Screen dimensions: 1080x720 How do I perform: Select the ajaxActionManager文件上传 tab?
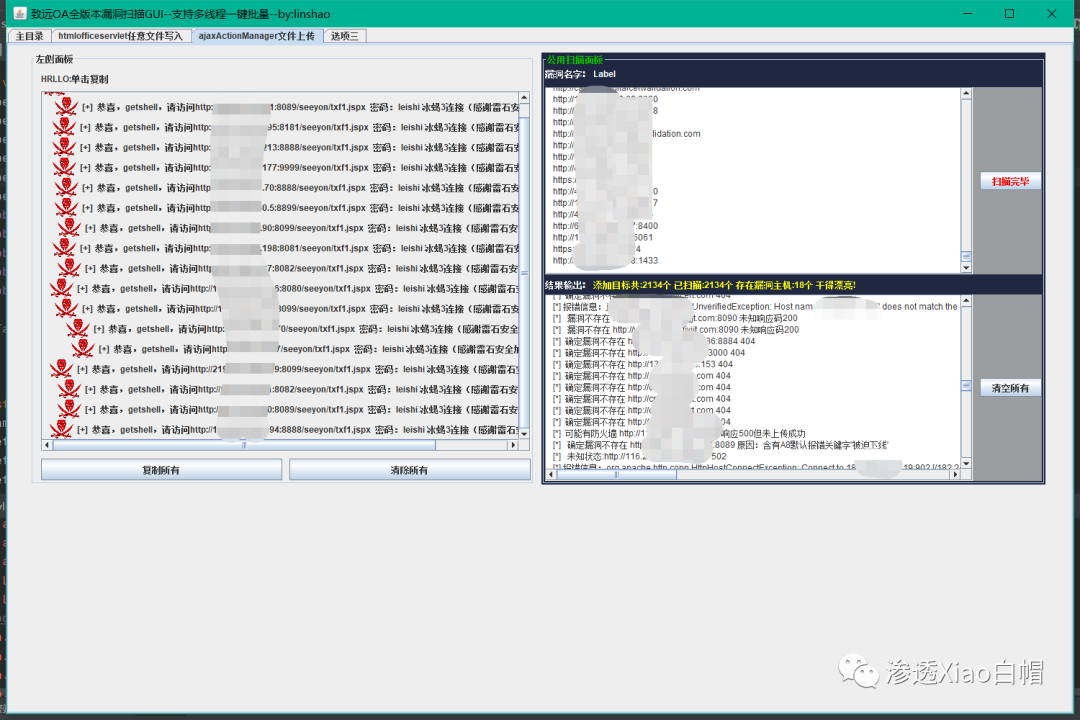(256, 36)
